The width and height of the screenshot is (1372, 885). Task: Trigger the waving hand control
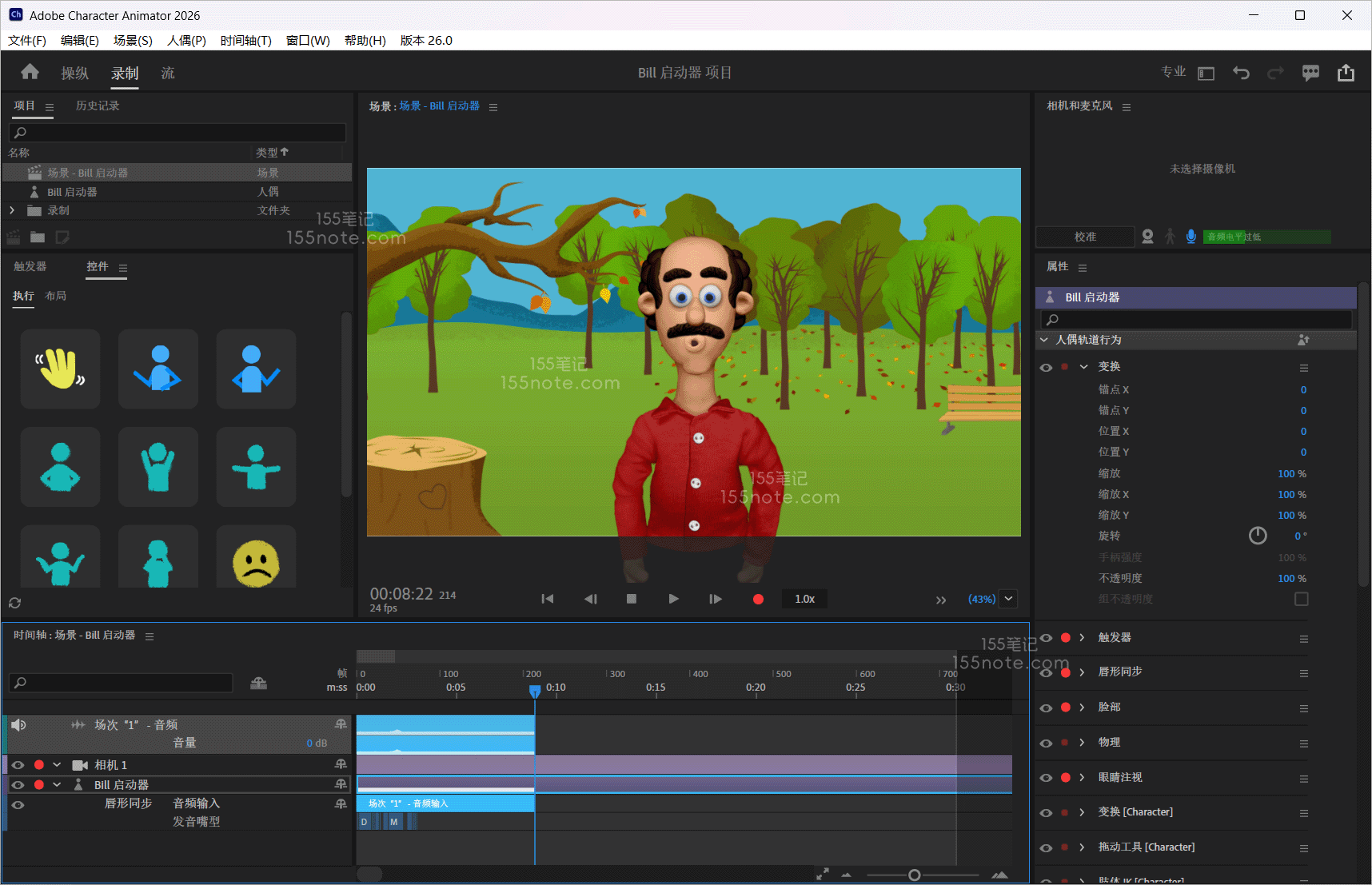(x=61, y=369)
